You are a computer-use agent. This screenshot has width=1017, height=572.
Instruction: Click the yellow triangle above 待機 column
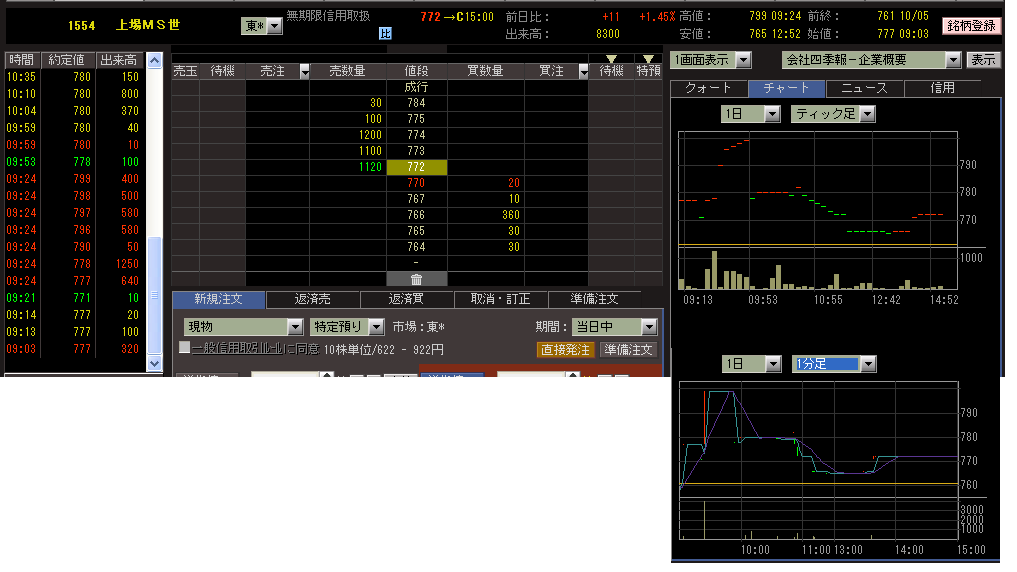pos(612,59)
